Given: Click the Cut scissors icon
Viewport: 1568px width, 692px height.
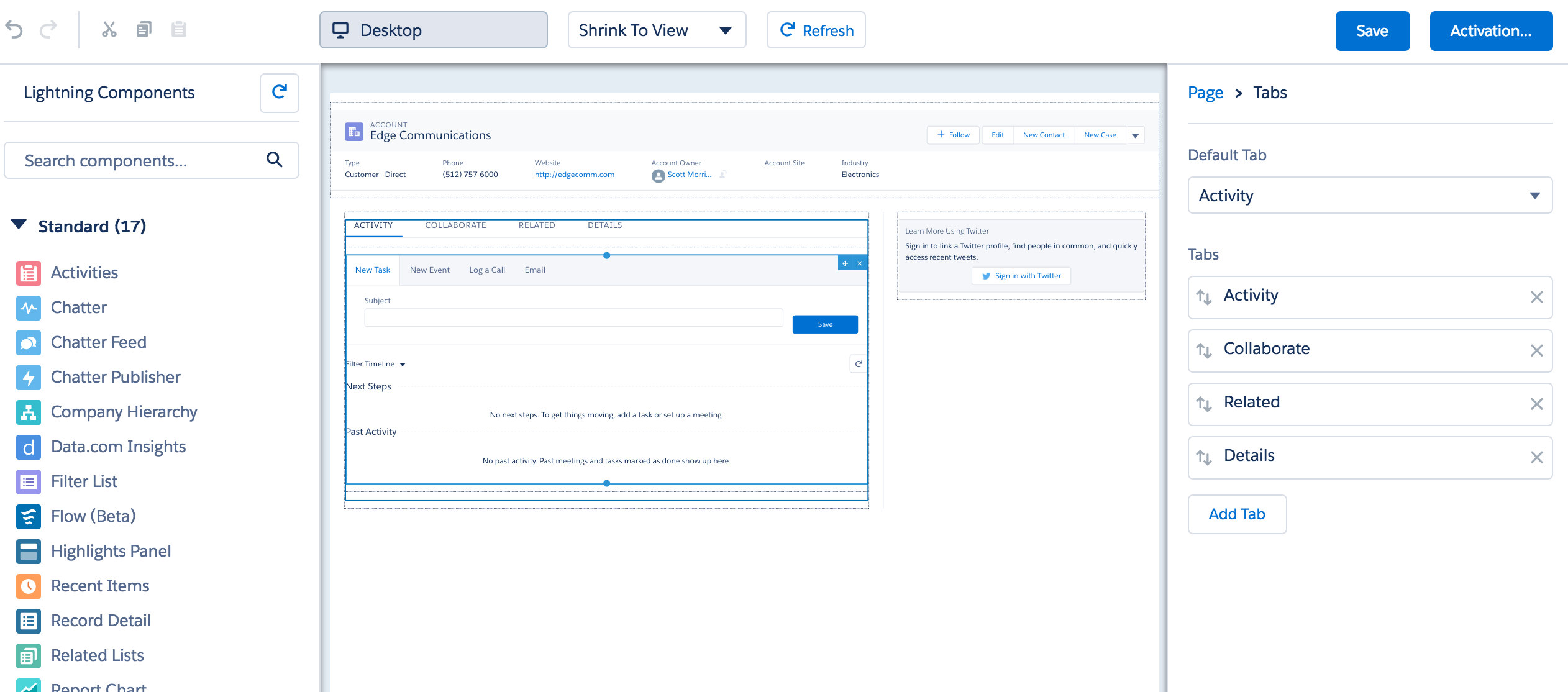Looking at the screenshot, I should [x=109, y=29].
